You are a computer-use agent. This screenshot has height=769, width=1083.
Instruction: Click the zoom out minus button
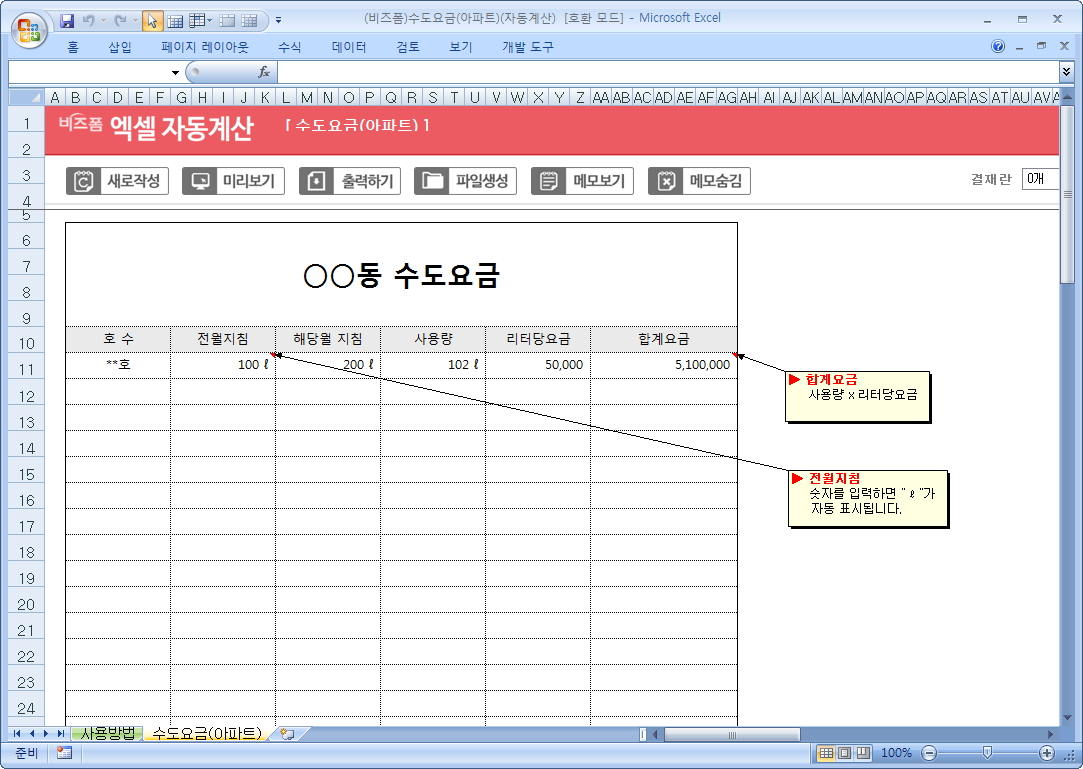[x=930, y=753]
